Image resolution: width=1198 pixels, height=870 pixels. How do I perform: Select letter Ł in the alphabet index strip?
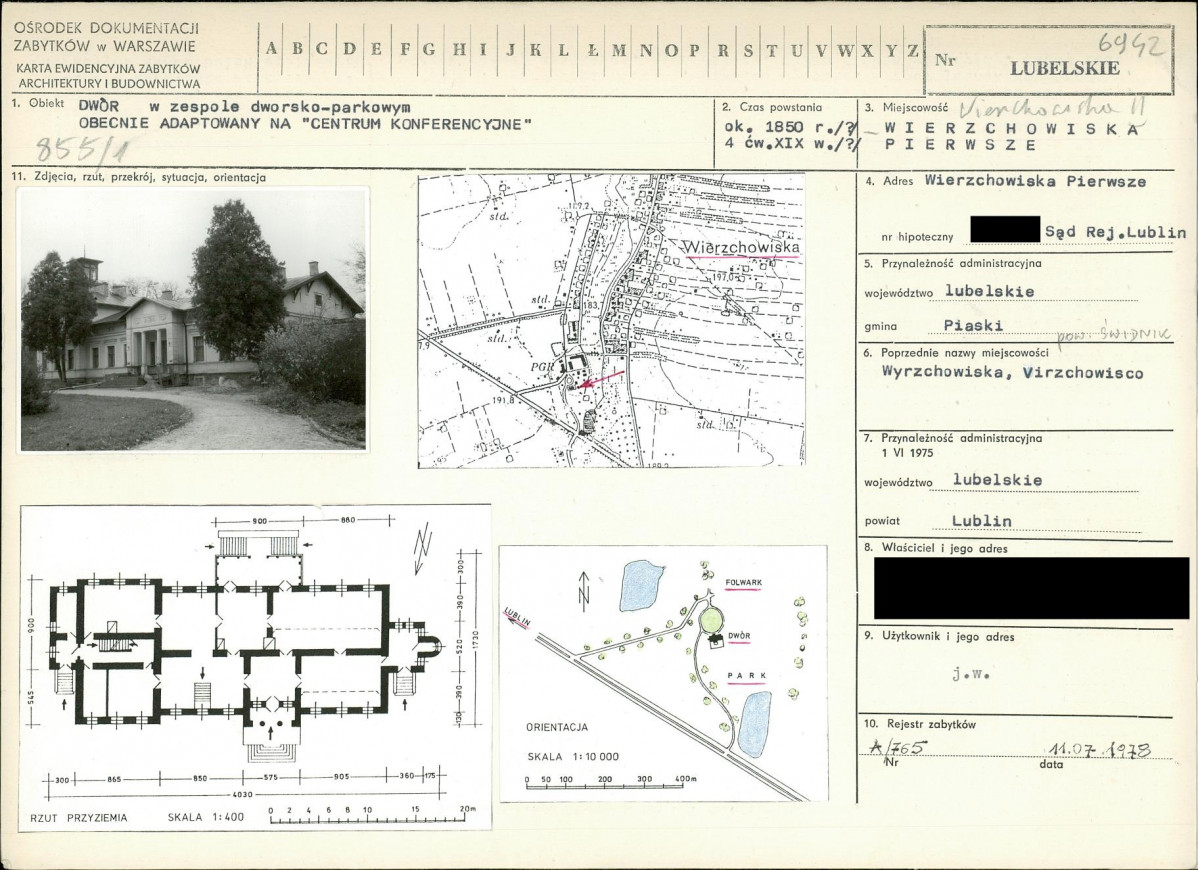[591, 50]
